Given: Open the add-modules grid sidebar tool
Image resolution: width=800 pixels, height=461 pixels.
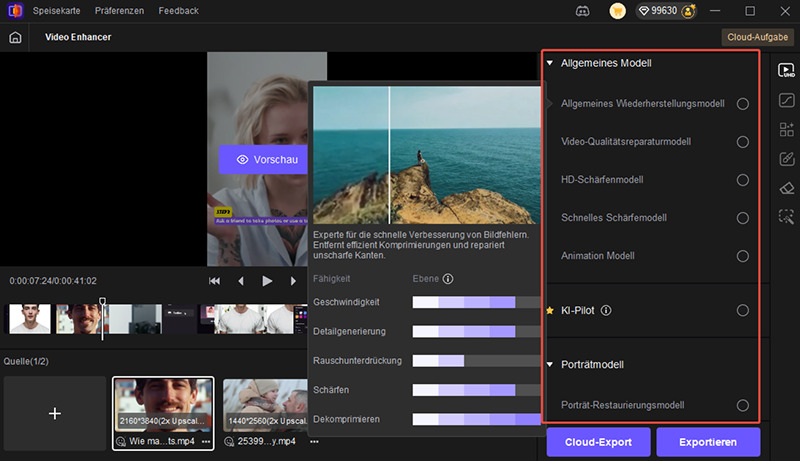Looking at the screenshot, I should 786,130.
